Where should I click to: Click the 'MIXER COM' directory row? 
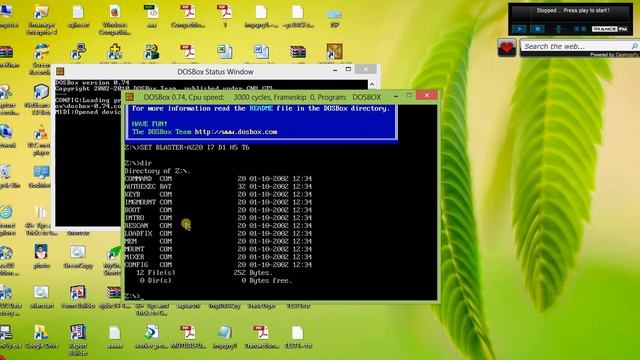[x=218, y=257]
